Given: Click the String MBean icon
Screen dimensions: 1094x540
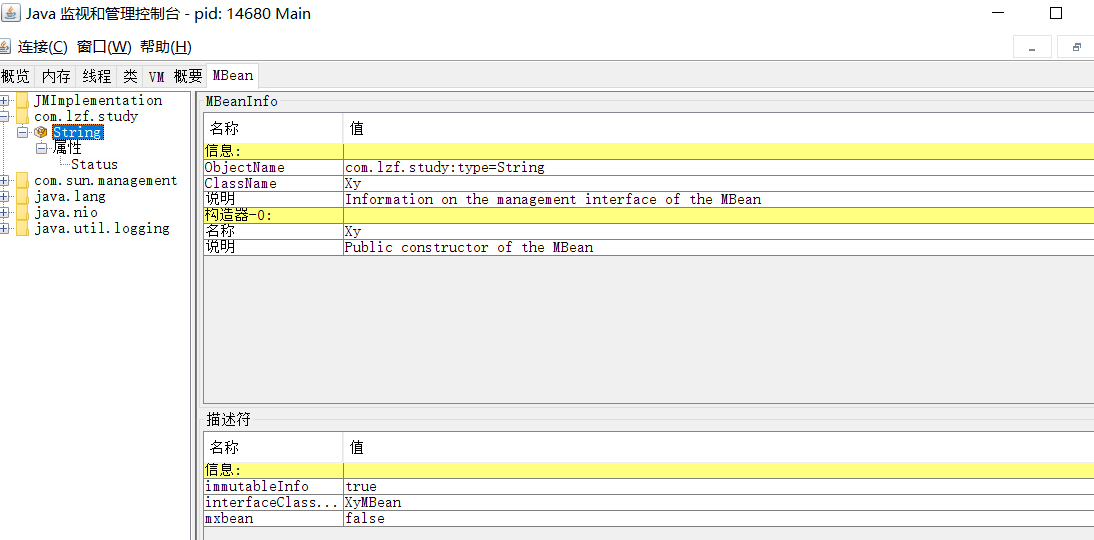Looking at the screenshot, I should pos(41,132).
